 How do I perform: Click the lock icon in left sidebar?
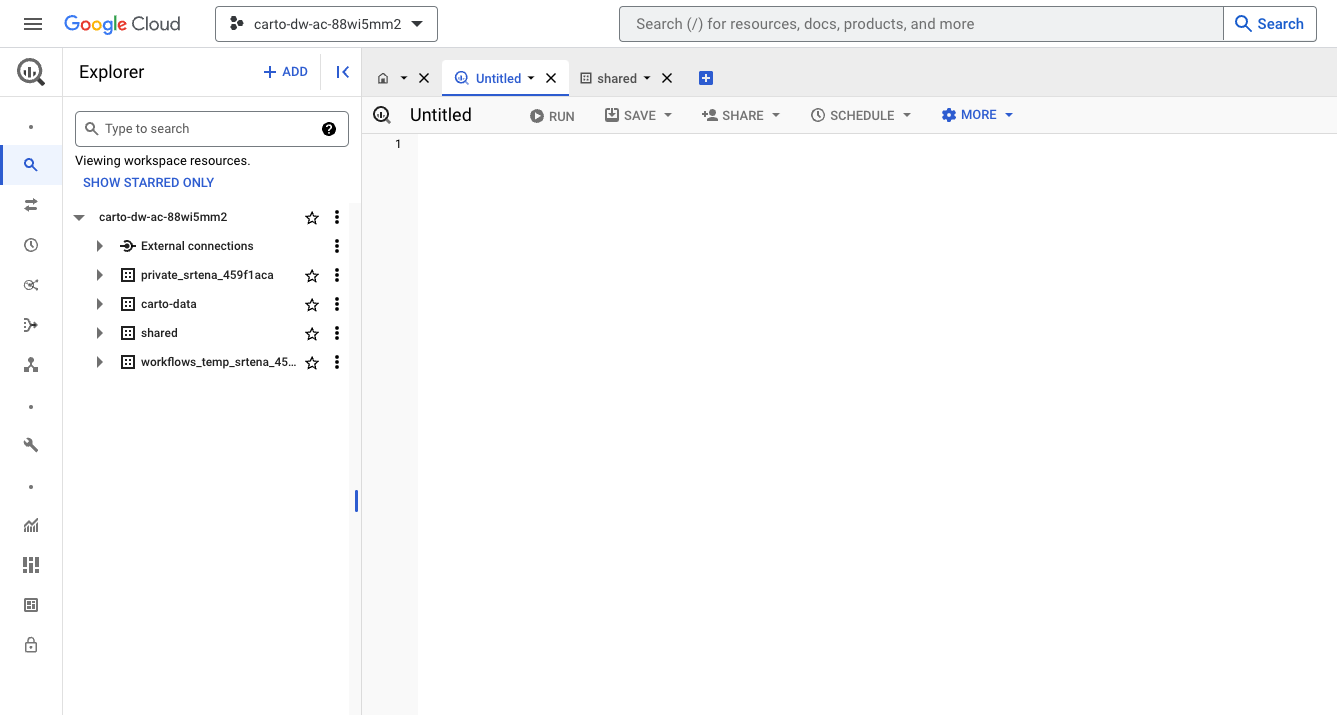31,645
